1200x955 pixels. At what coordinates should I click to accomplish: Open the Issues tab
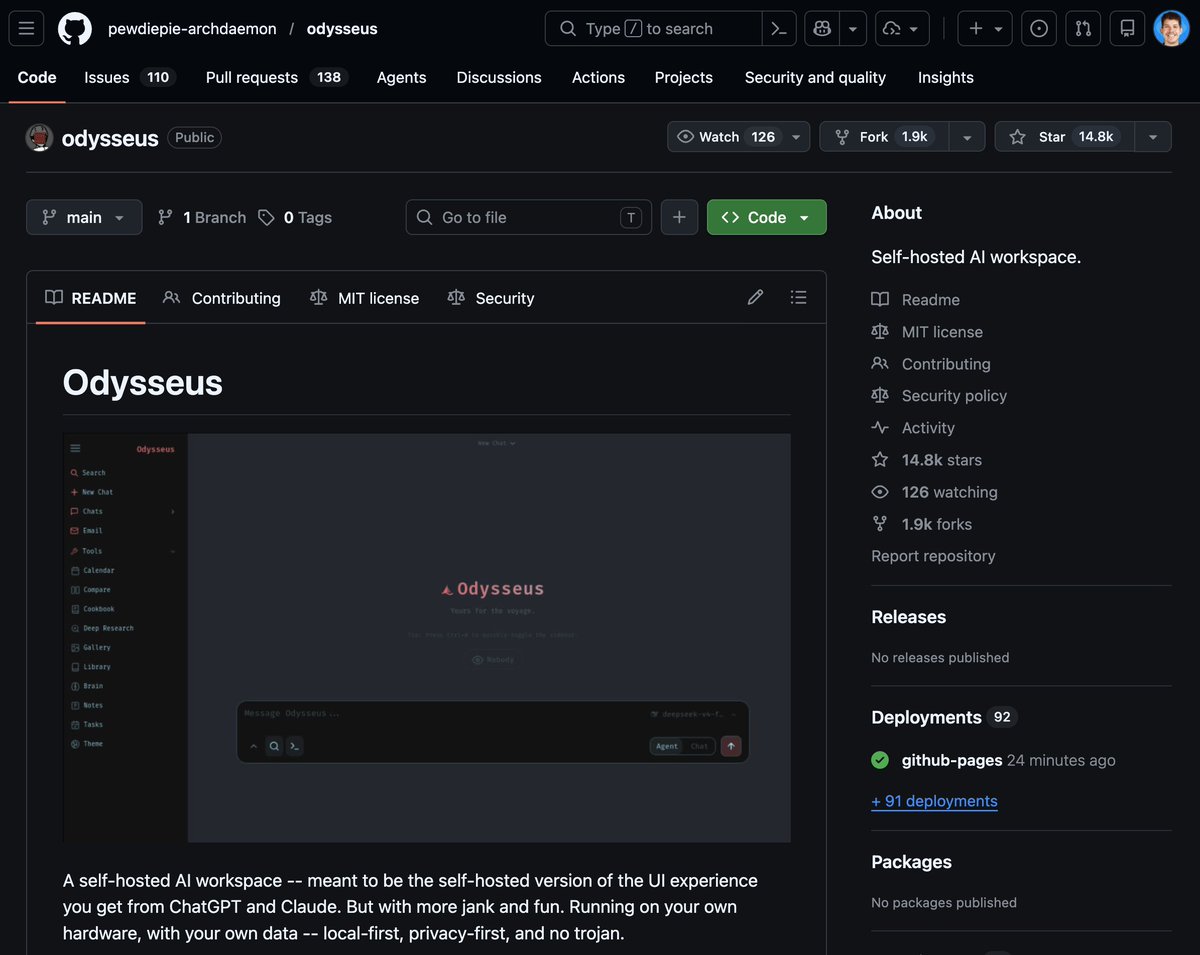click(129, 77)
